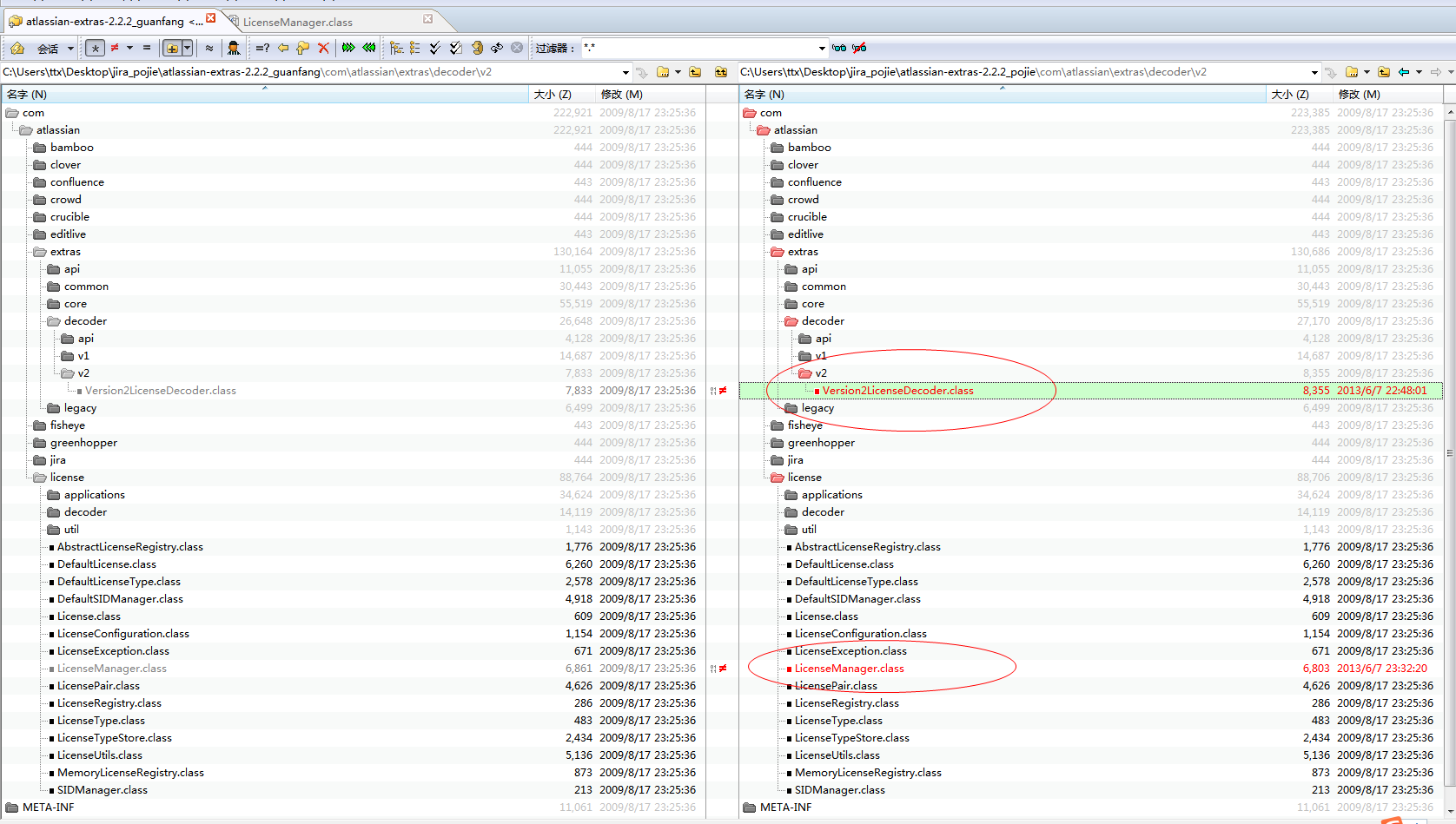This screenshot has height=824, width=1456.
Task: Click the copy-to-left yellow arrow icon
Action: tap(283, 48)
